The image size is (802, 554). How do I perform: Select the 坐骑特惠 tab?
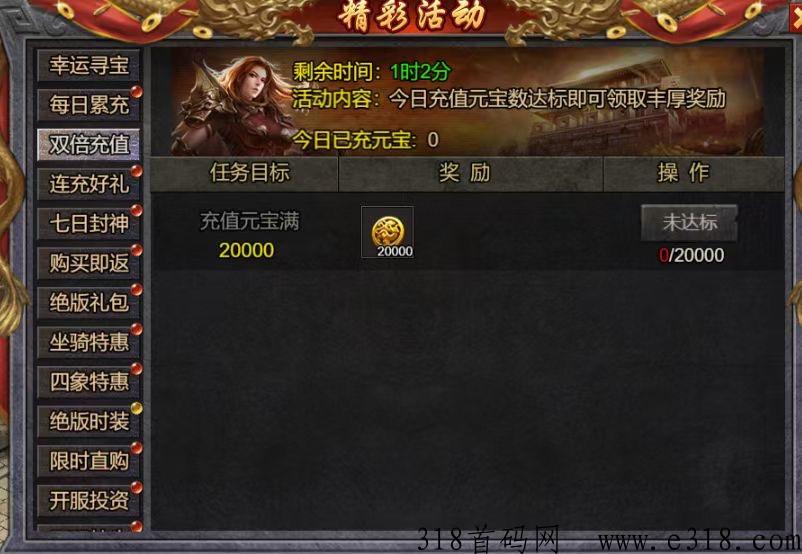pyautogui.click(x=88, y=342)
